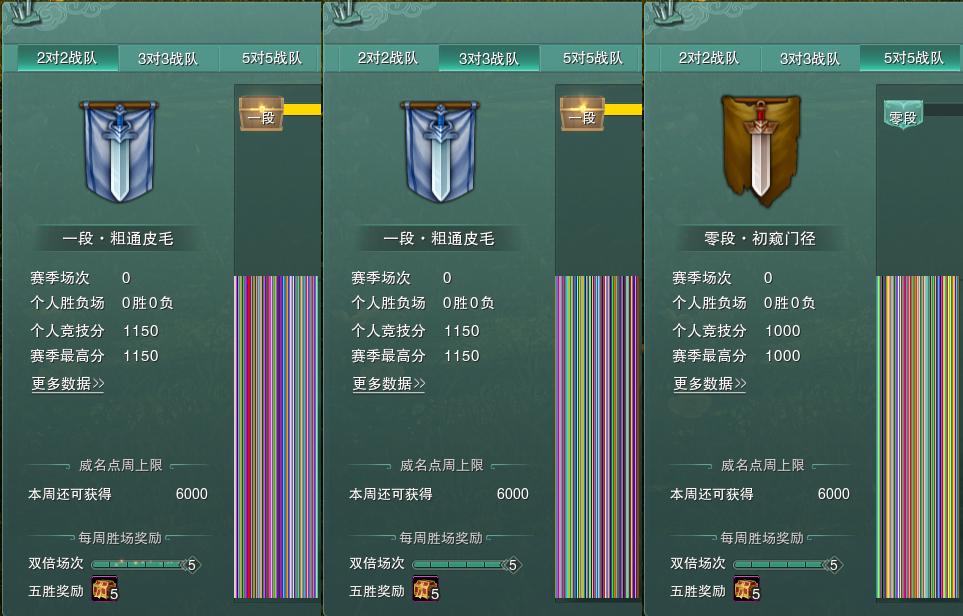Click the blue sword banner in middle panel

[x=440, y=151]
